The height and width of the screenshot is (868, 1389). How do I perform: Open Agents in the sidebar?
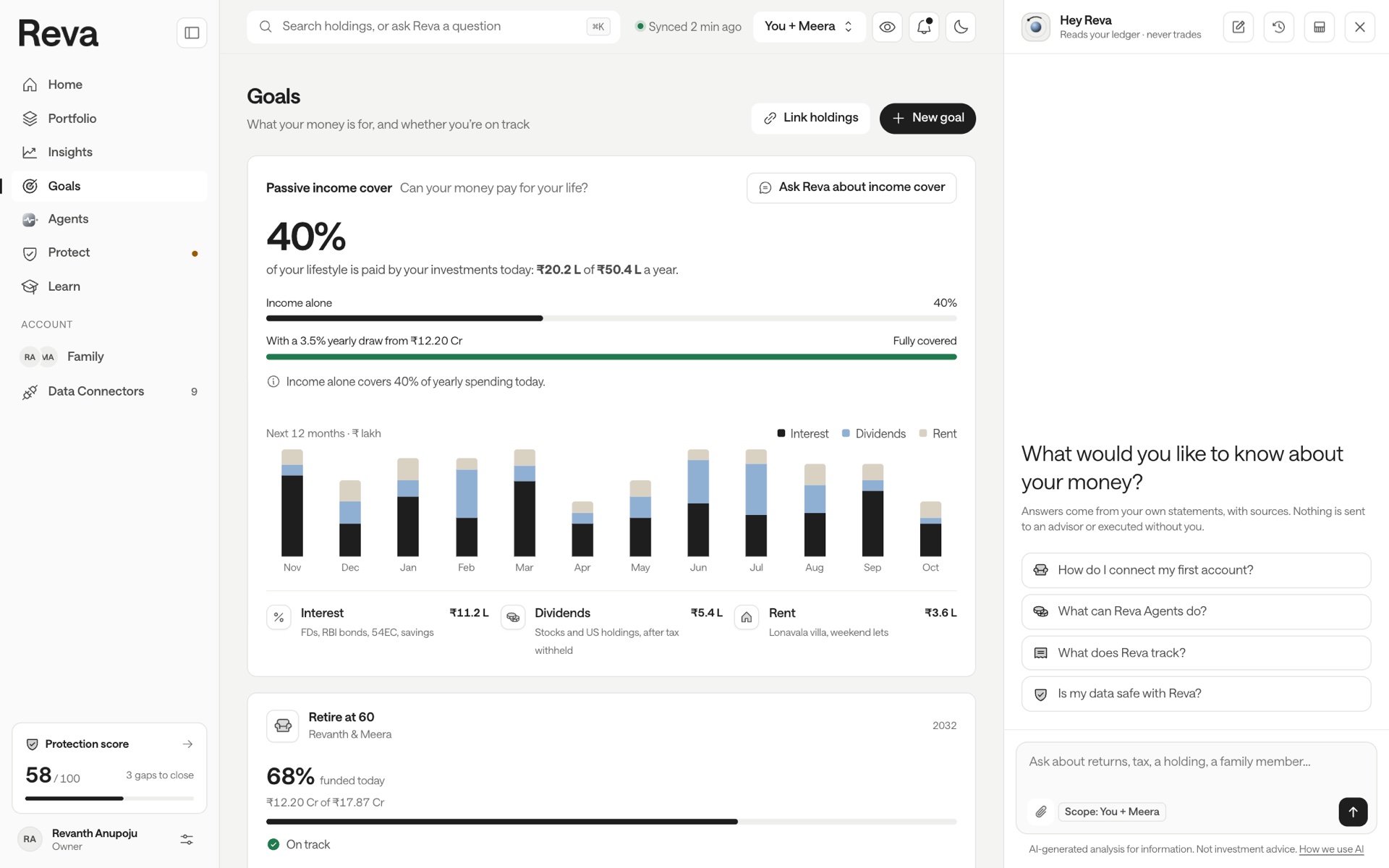pos(109,219)
